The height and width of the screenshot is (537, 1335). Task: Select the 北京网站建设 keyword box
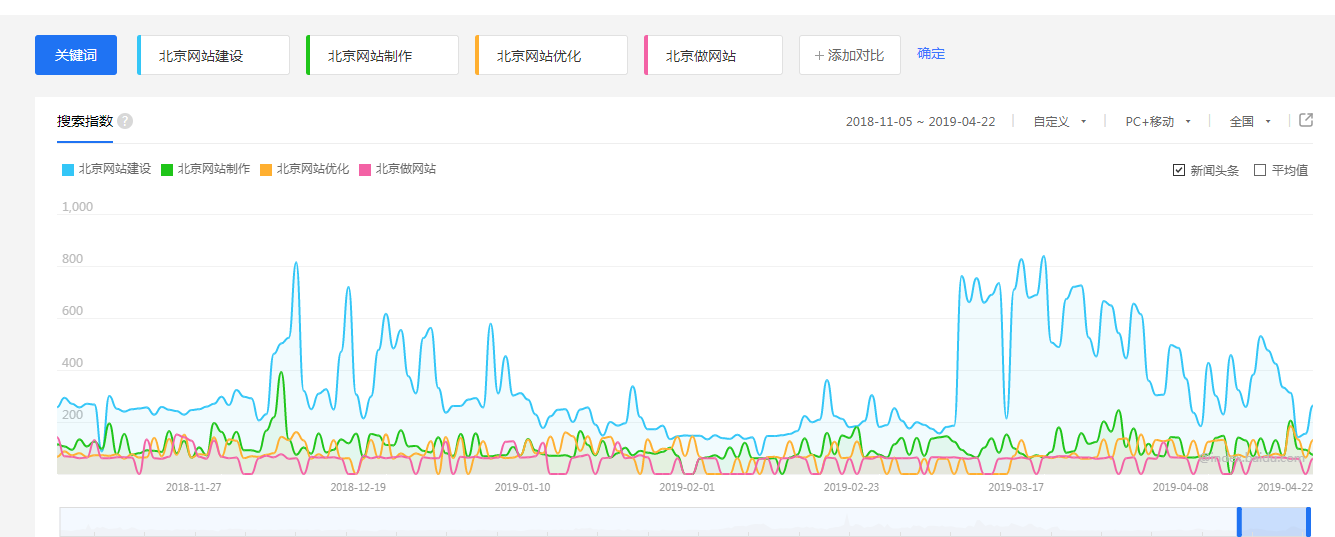coord(213,55)
